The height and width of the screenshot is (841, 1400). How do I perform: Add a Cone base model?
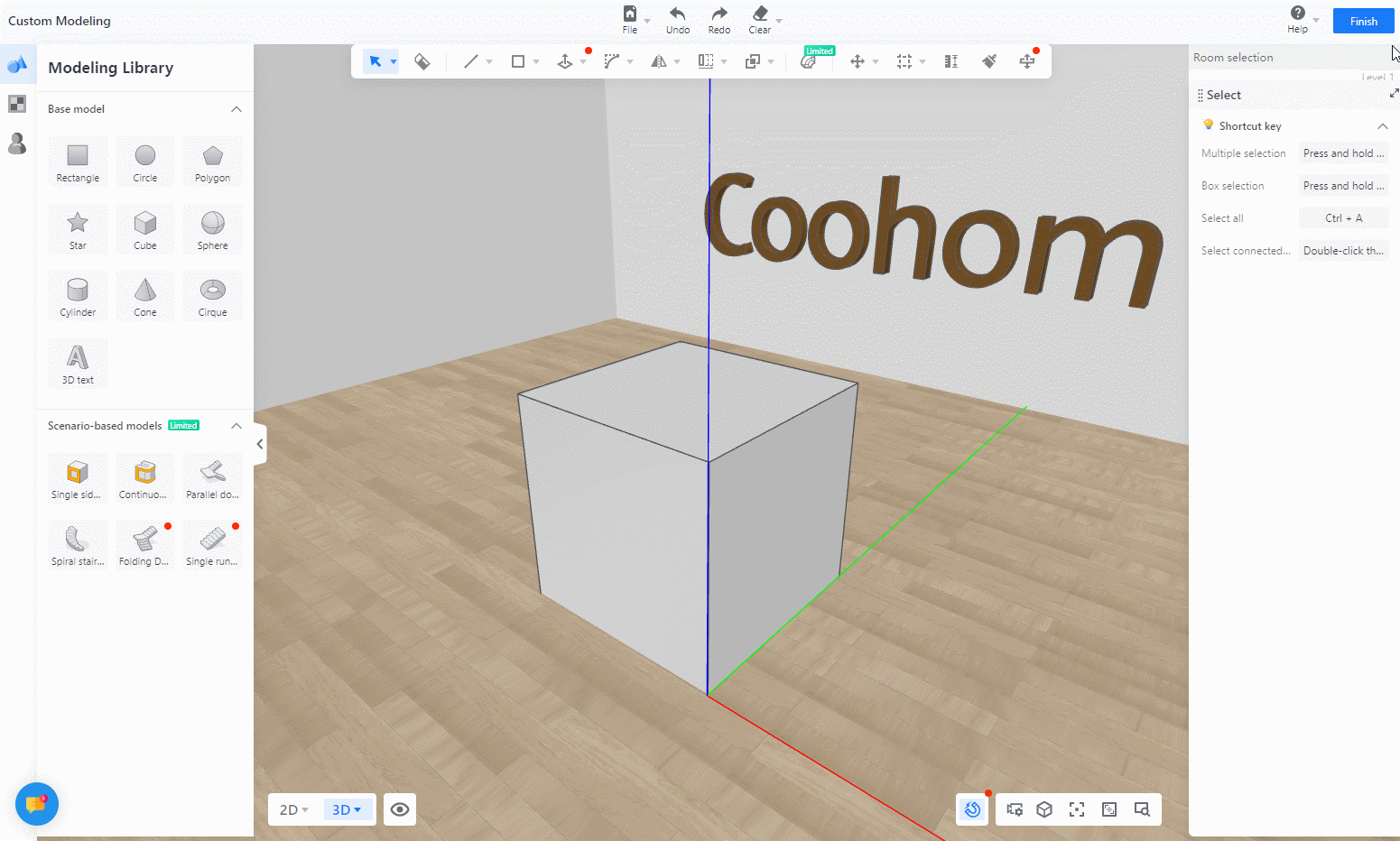pos(145,296)
